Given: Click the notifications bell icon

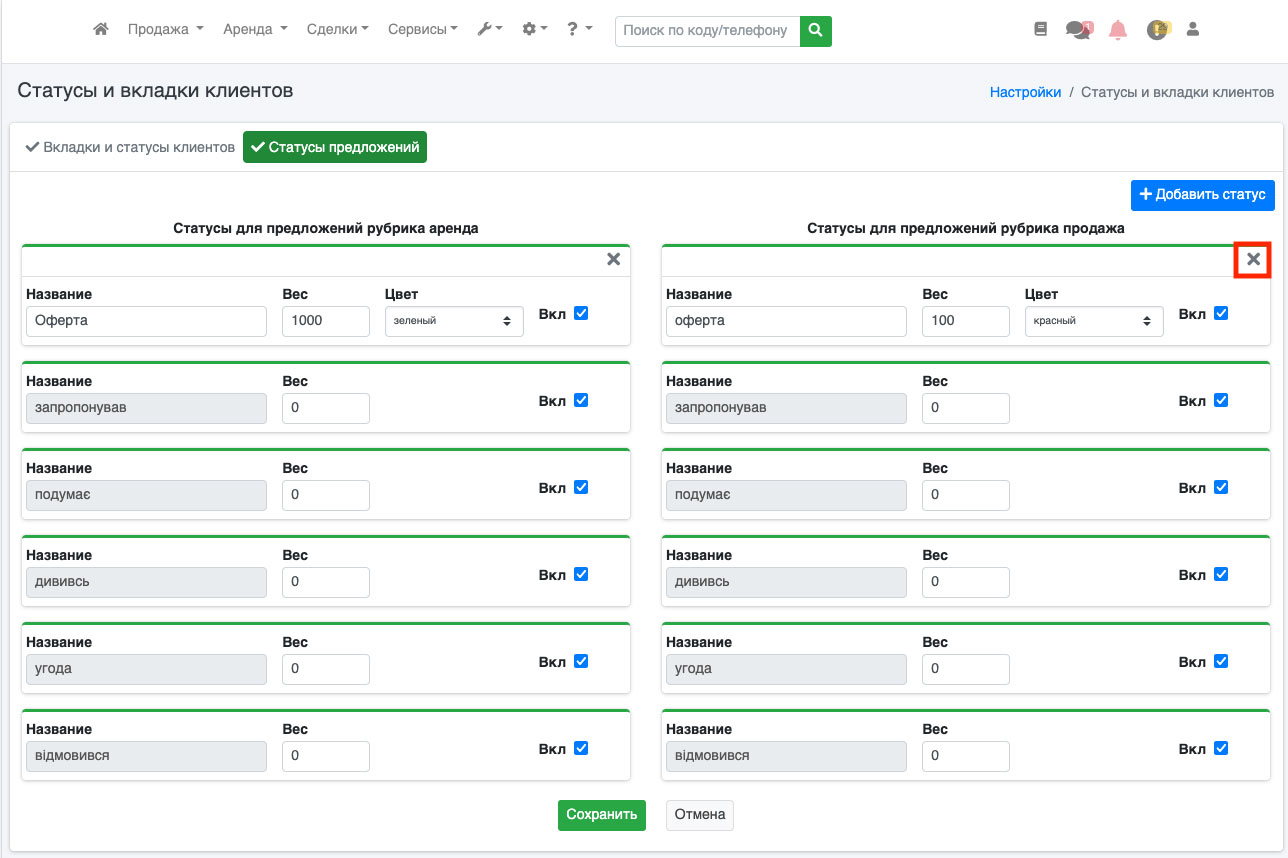Looking at the screenshot, I should pyautogui.click(x=1118, y=30).
